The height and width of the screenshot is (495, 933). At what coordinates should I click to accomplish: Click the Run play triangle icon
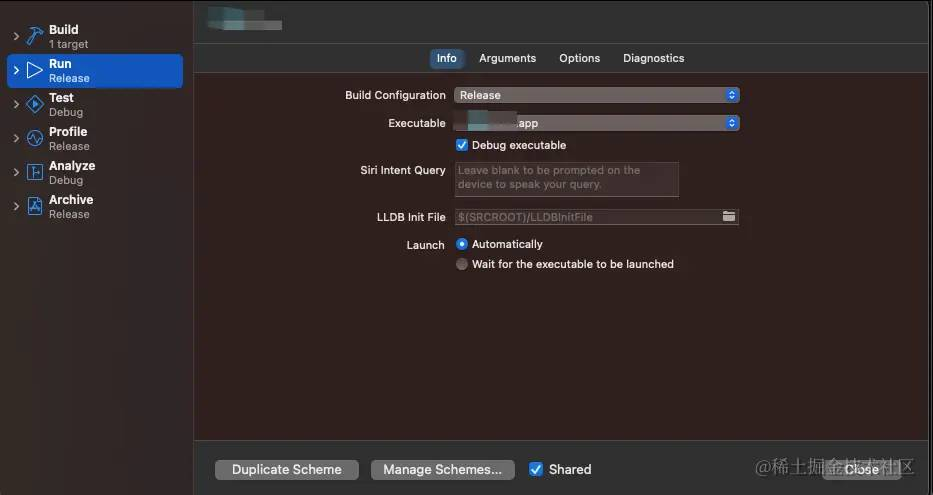point(35,70)
